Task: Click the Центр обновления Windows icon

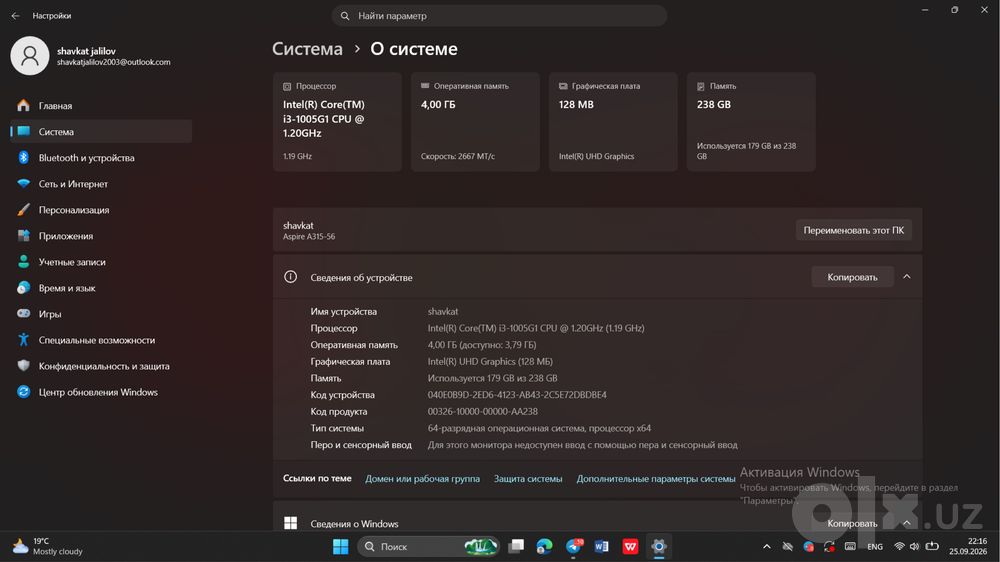Action: pos(24,392)
